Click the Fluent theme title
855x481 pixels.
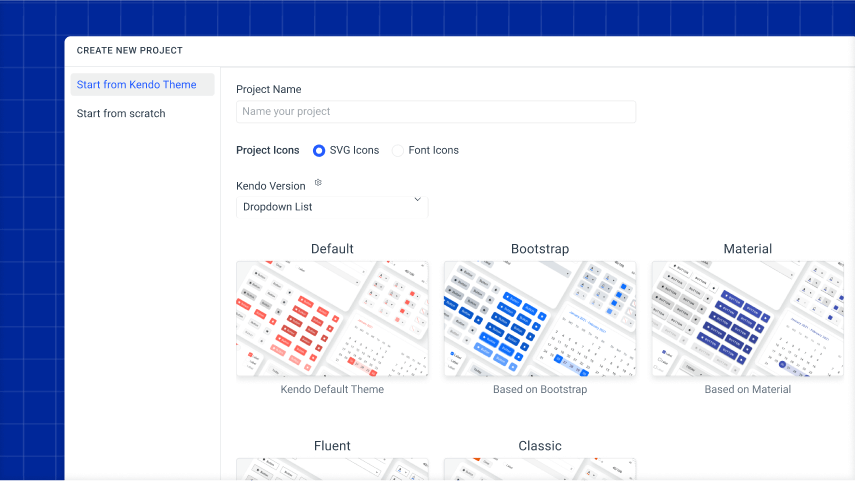tap(332, 446)
